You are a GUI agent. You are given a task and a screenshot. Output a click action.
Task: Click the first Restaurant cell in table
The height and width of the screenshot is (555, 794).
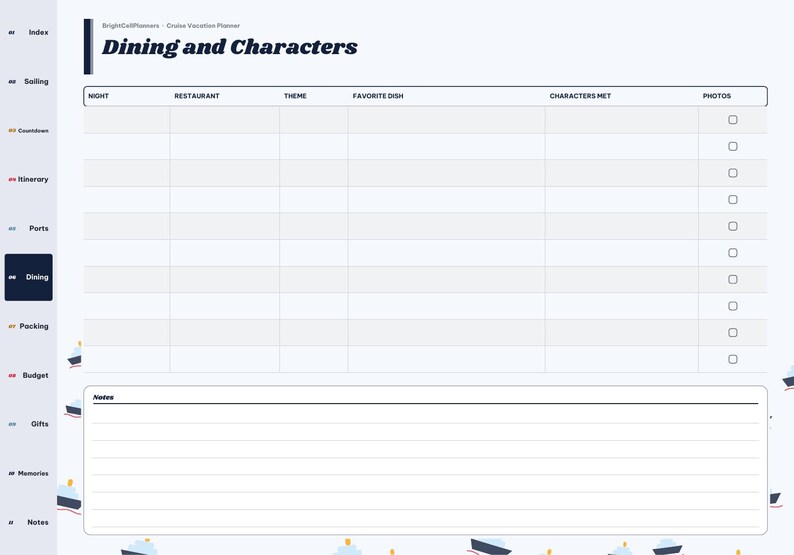pyautogui.click(x=224, y=120)
